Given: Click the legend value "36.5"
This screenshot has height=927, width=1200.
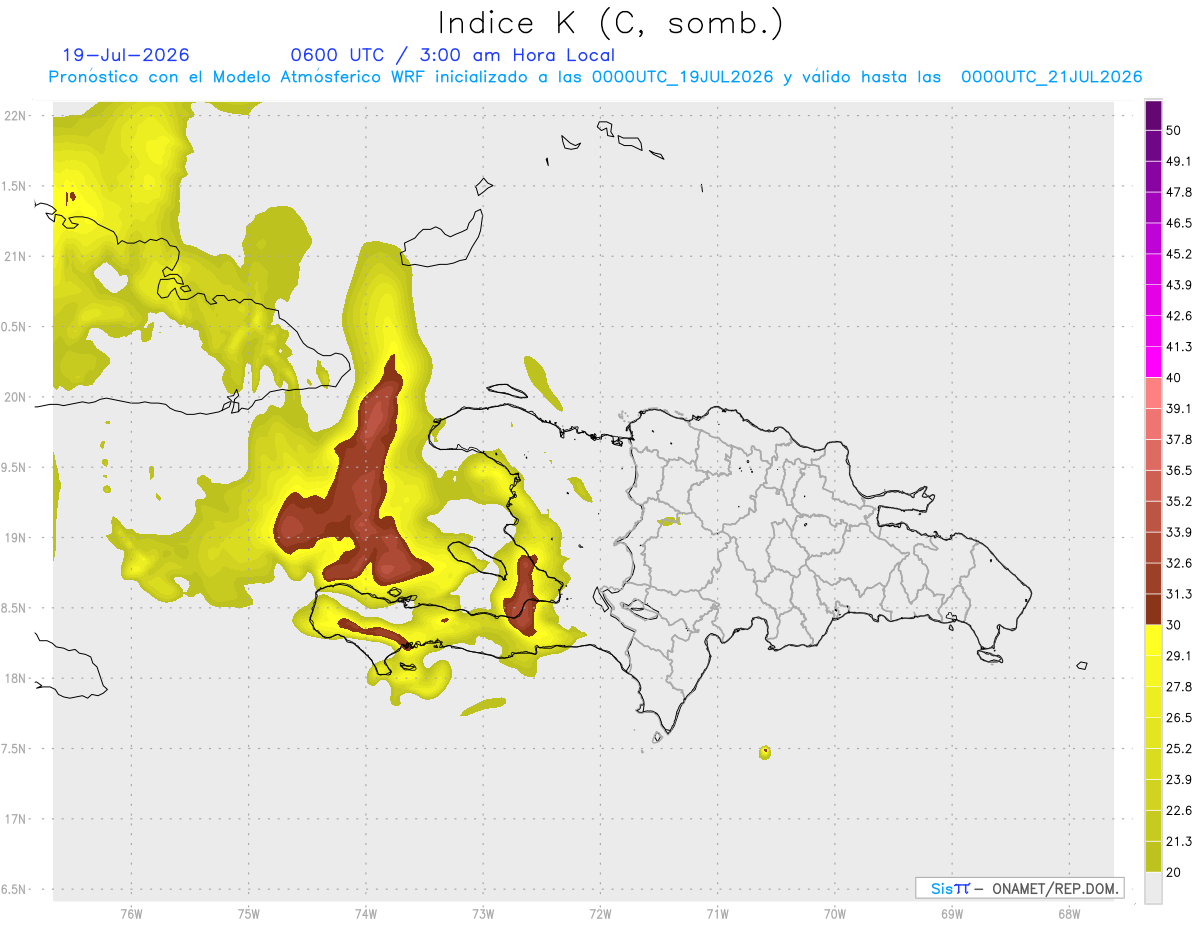Looking at the screenshot, I should point(1179,470).
